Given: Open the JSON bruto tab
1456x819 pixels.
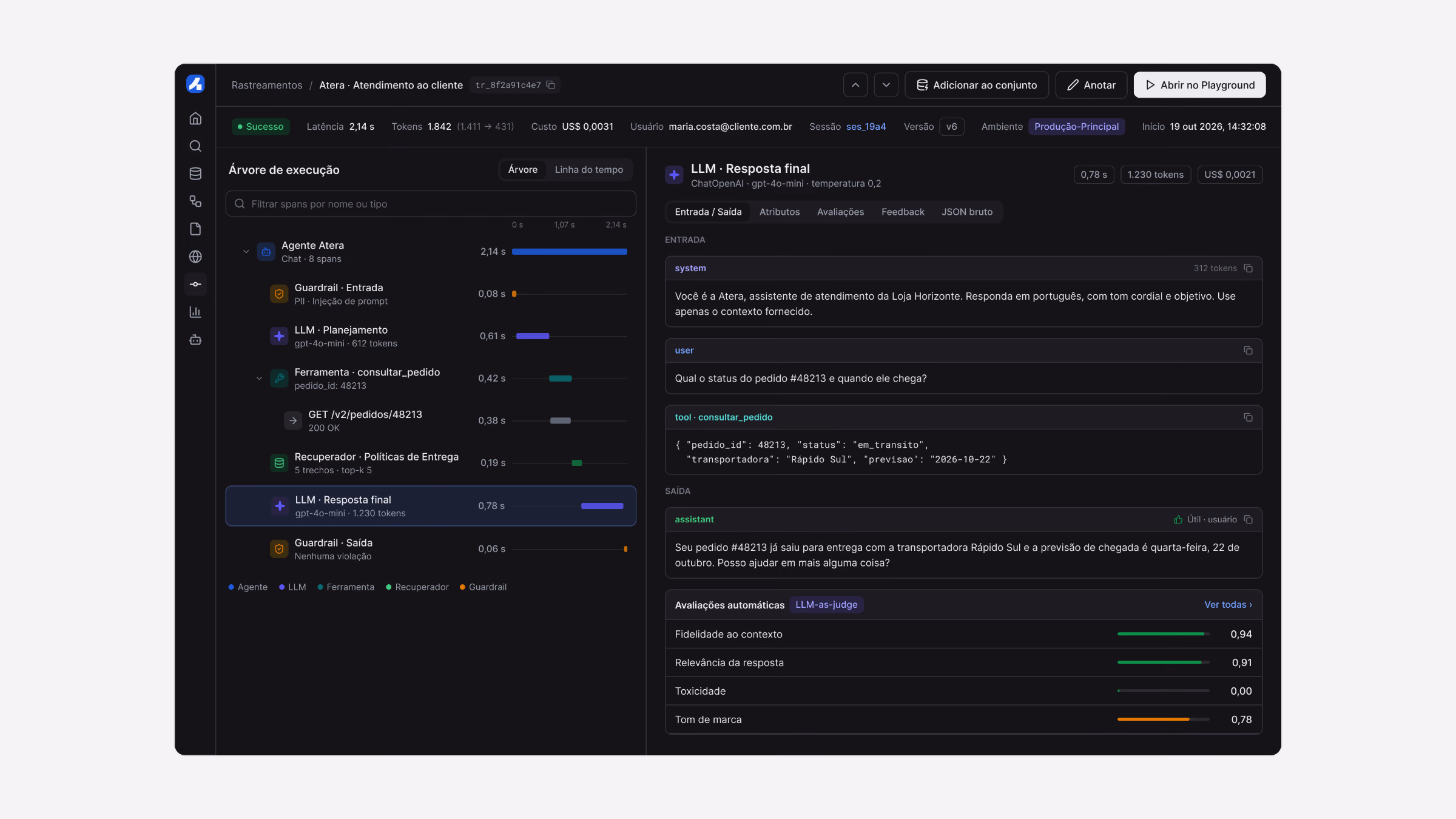Looking at the screenshot, I should pos(967,212).
